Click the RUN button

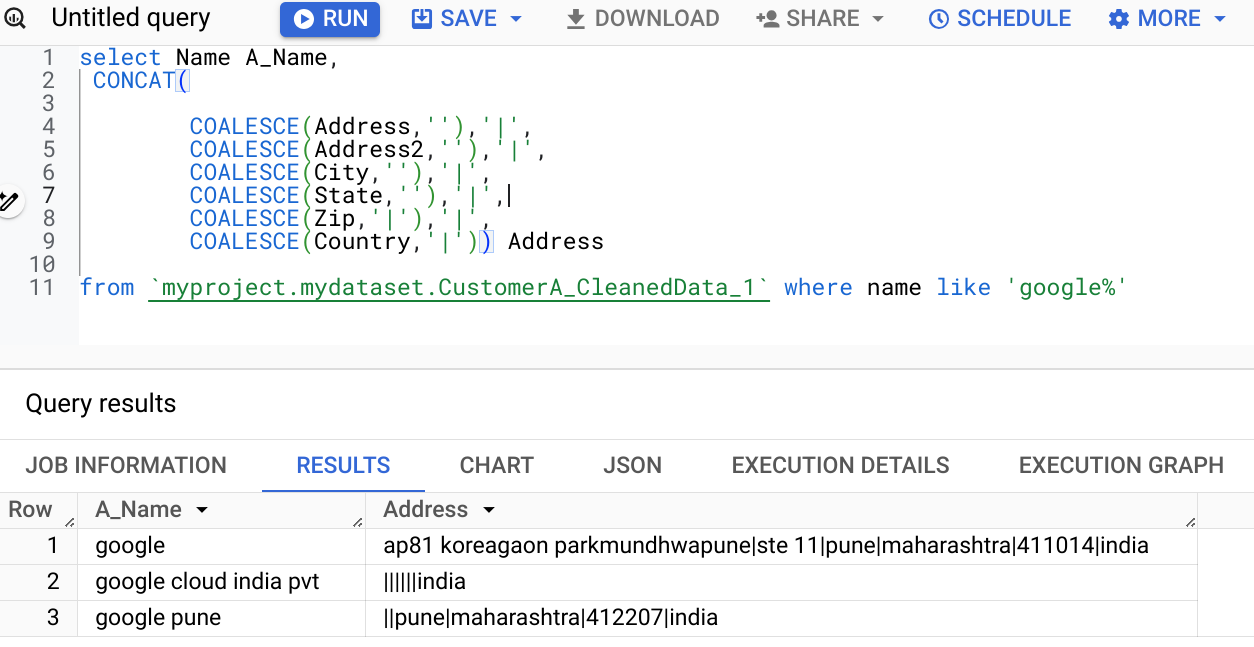pos(330,18)
